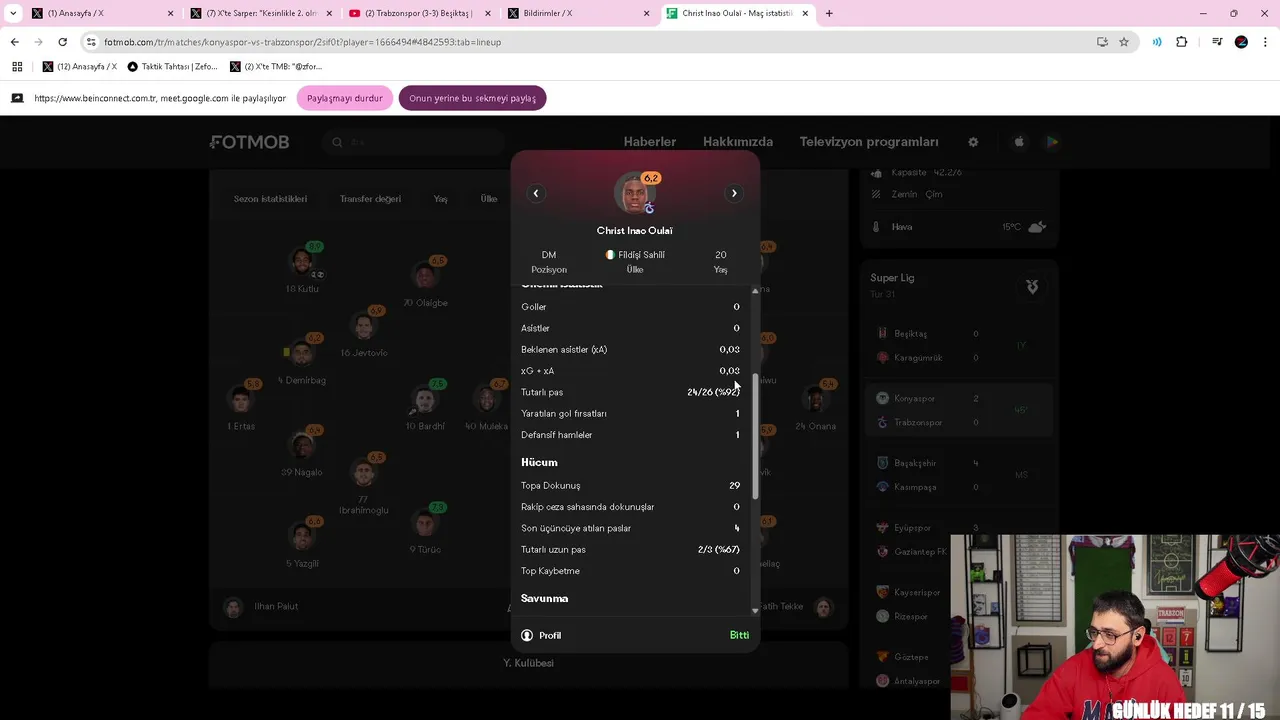Screen dimensions: 1280x720
Task: Open Hakkımızda menu item
Action: [738, 142]
